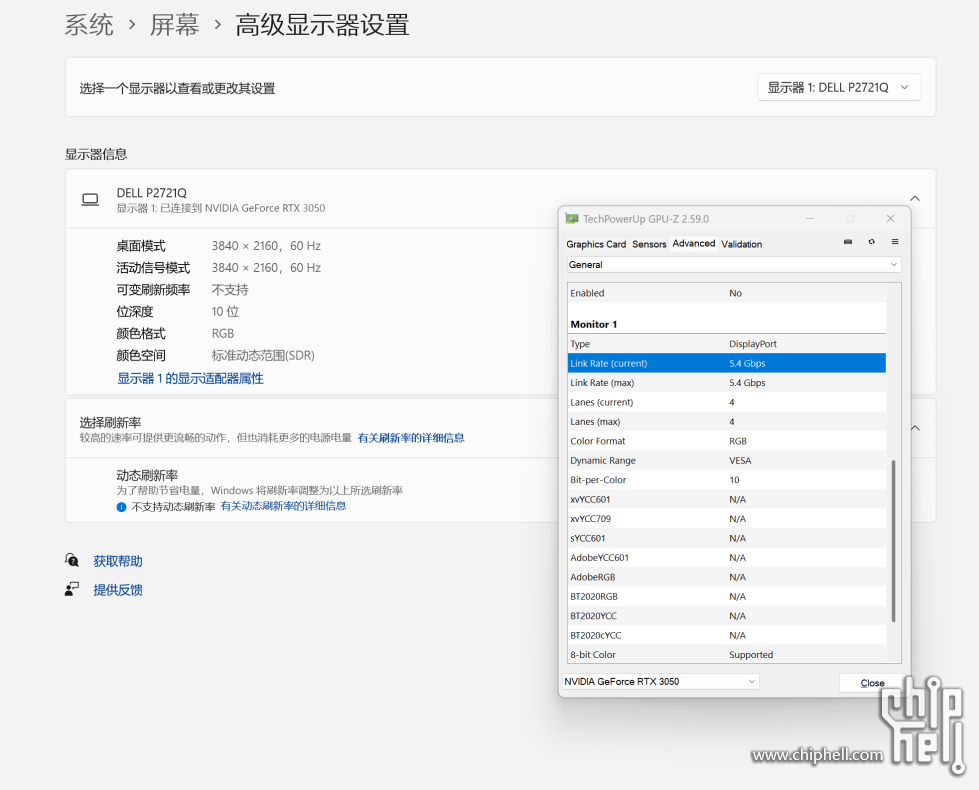The width and height of the screenshot is (979, 790).
Task: Go to 屏幕 in the breadcrumb
Action: click(174, 26)
